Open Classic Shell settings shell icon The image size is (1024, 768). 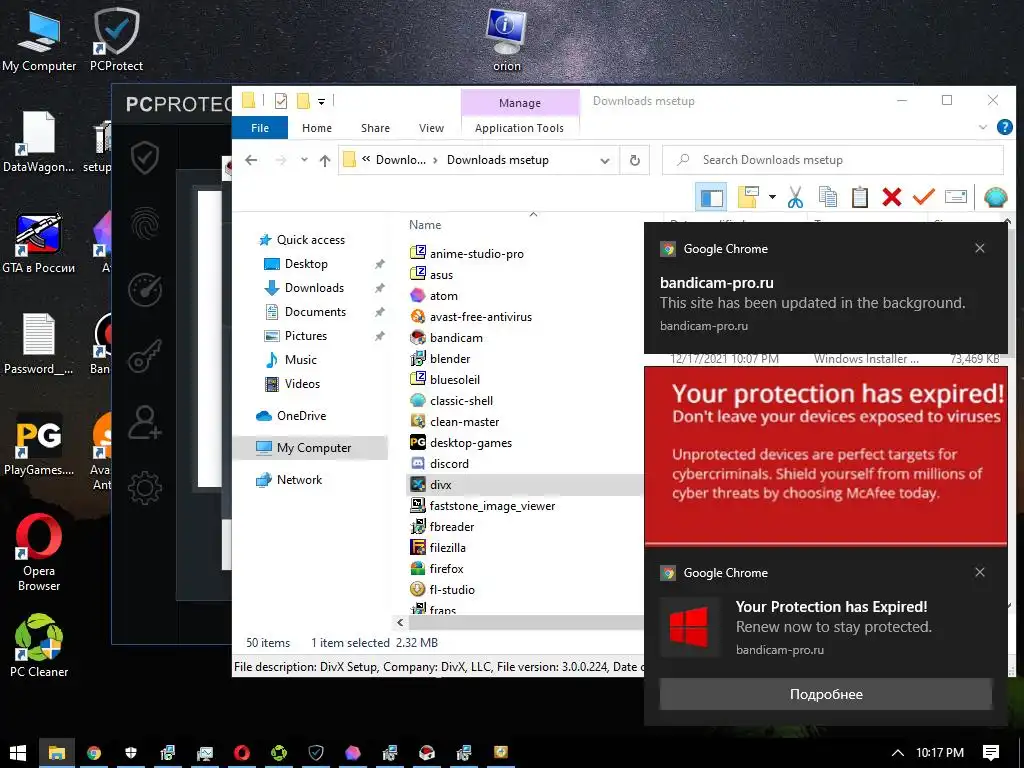995,197
